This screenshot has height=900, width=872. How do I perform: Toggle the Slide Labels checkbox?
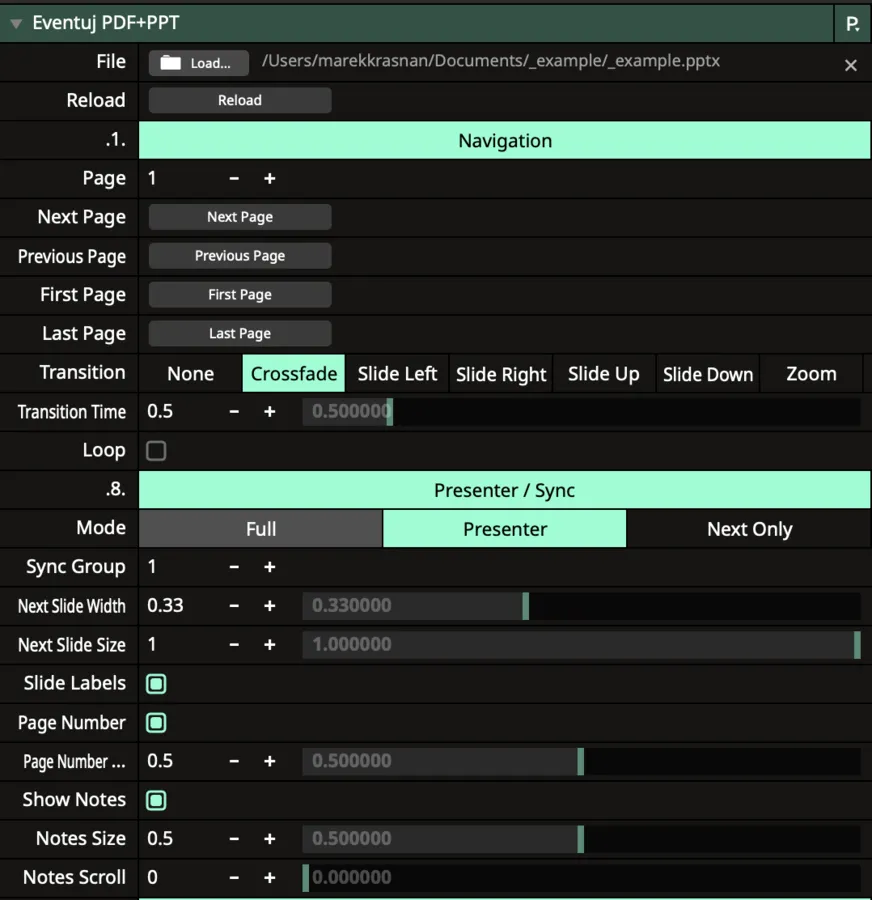[156, 684]
